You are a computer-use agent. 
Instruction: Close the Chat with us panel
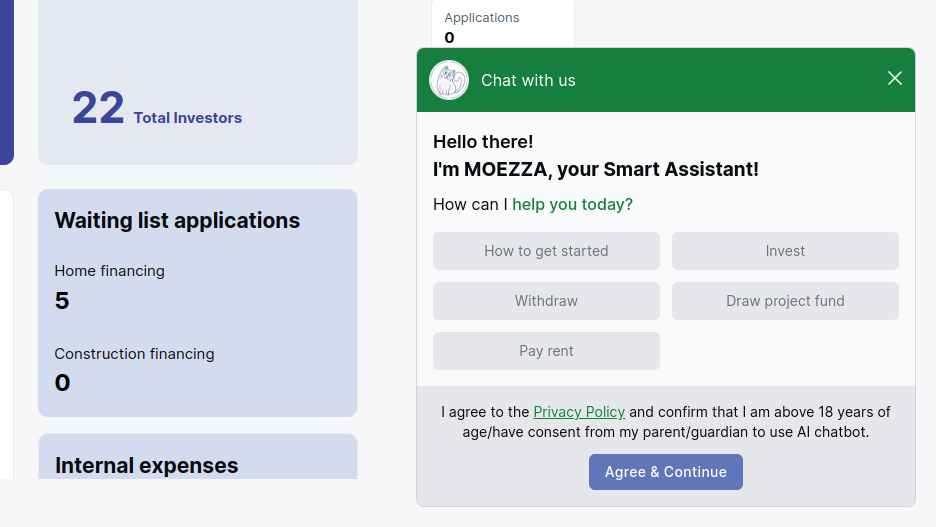(894, 78)
